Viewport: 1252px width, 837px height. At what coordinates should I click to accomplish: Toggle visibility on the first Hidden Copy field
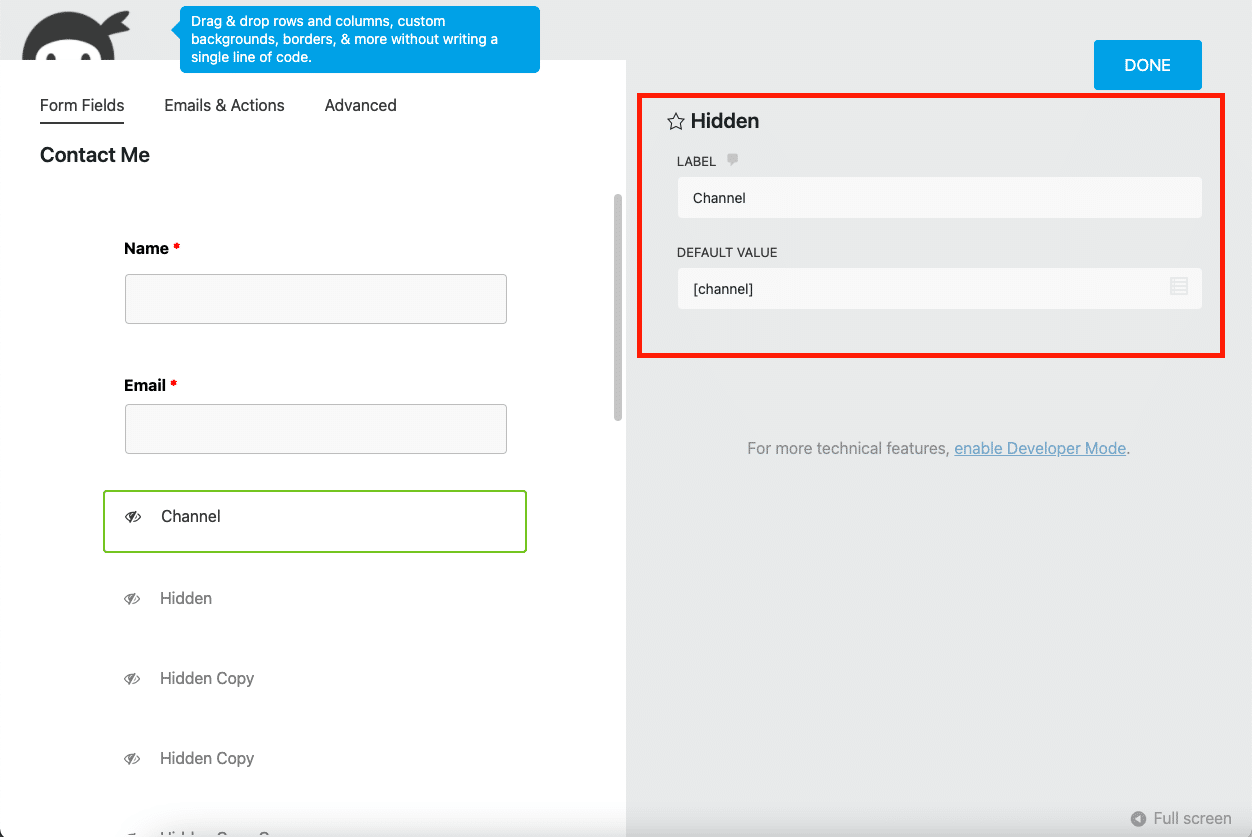tap(131, 678)
